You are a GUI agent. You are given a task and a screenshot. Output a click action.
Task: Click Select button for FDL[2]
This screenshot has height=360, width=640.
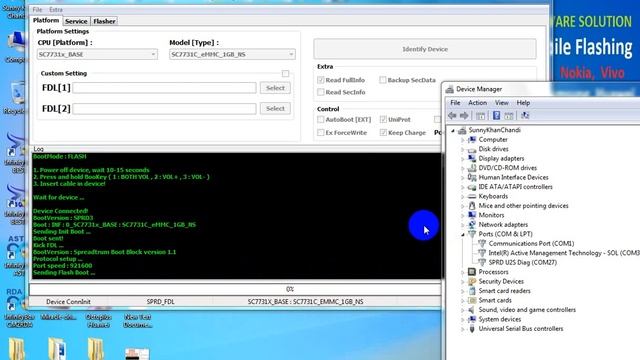coord(275,109)
